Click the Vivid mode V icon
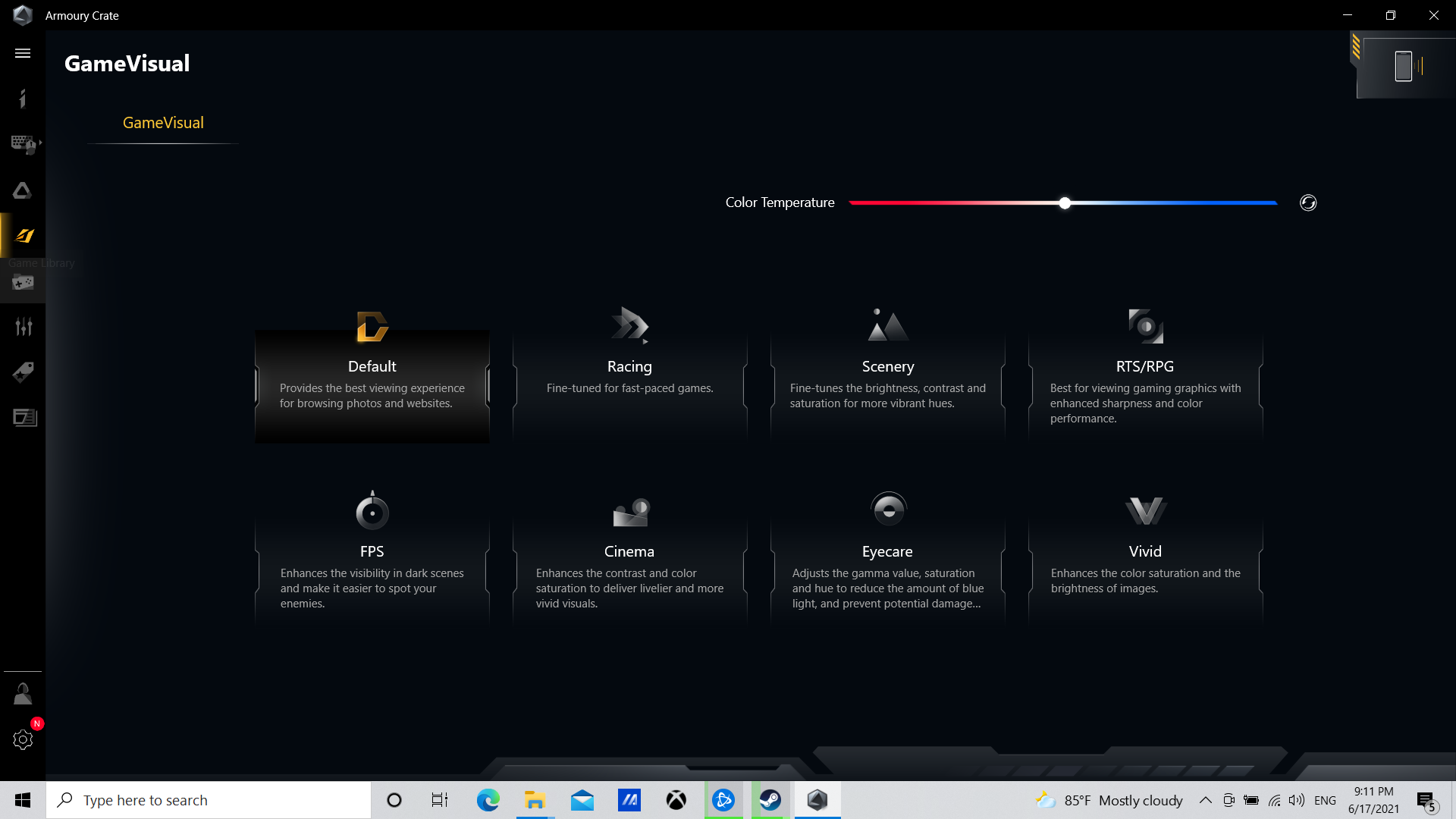Screen dimensions: 1456x819 click(1145, 511)
